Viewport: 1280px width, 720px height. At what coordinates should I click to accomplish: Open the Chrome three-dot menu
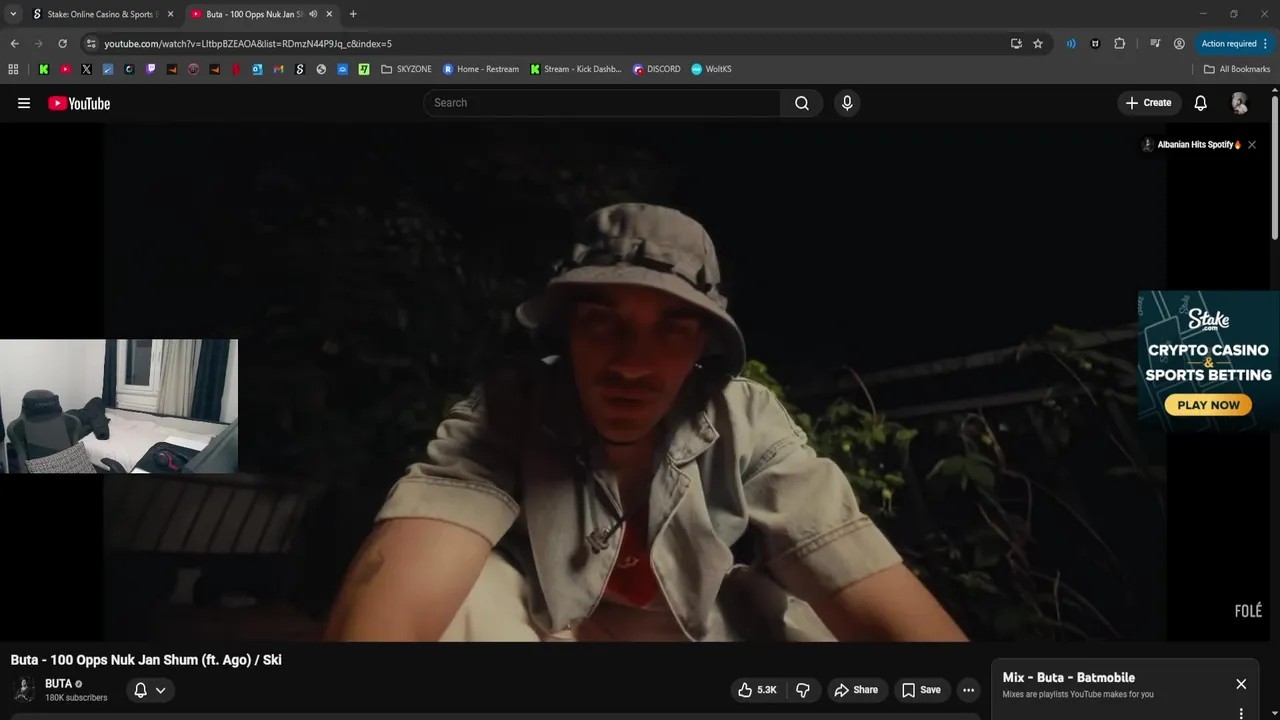pyautogui.click(x=1266, y=44)
